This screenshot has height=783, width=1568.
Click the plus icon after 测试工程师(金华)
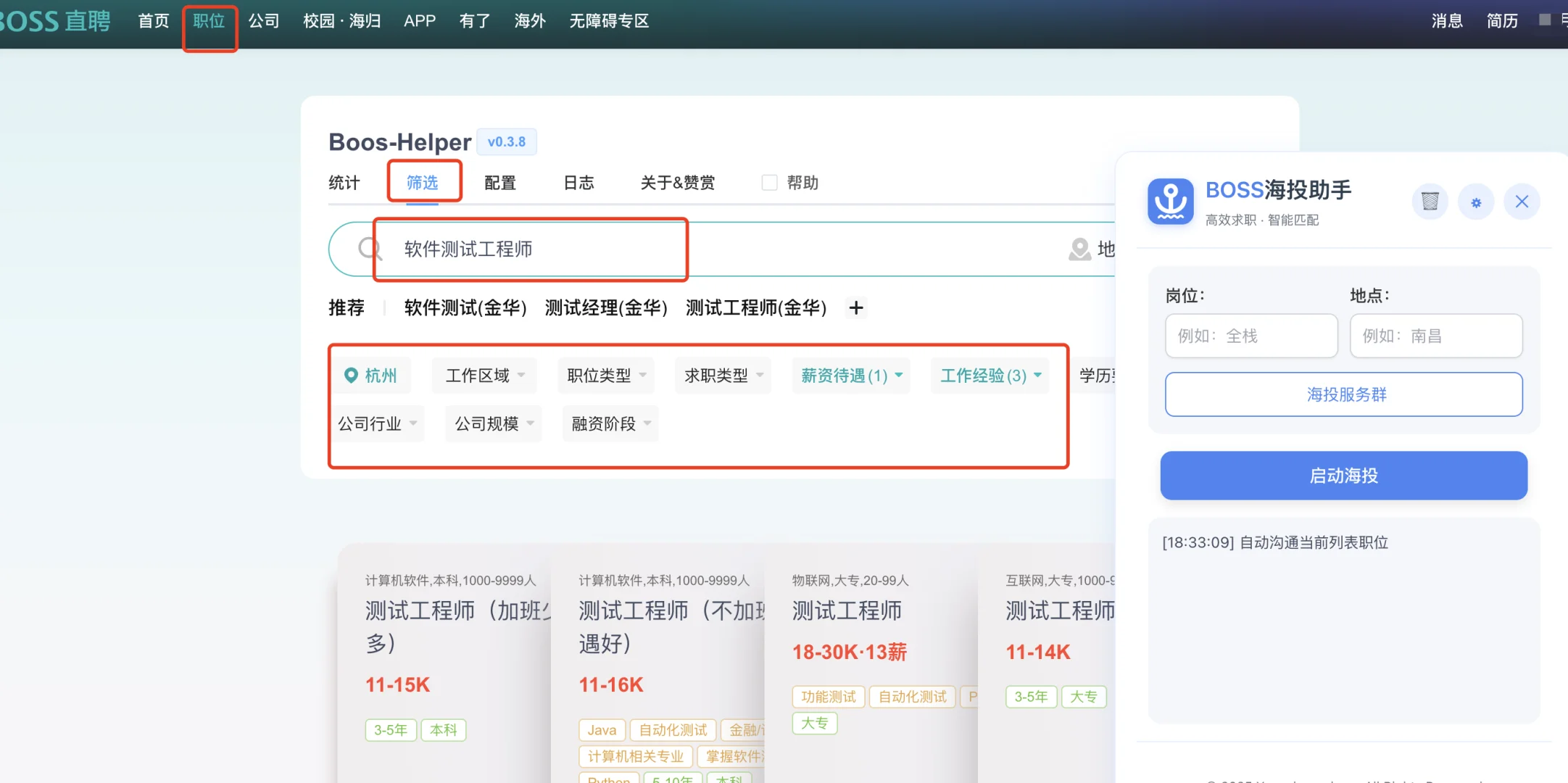click(856, 308)
